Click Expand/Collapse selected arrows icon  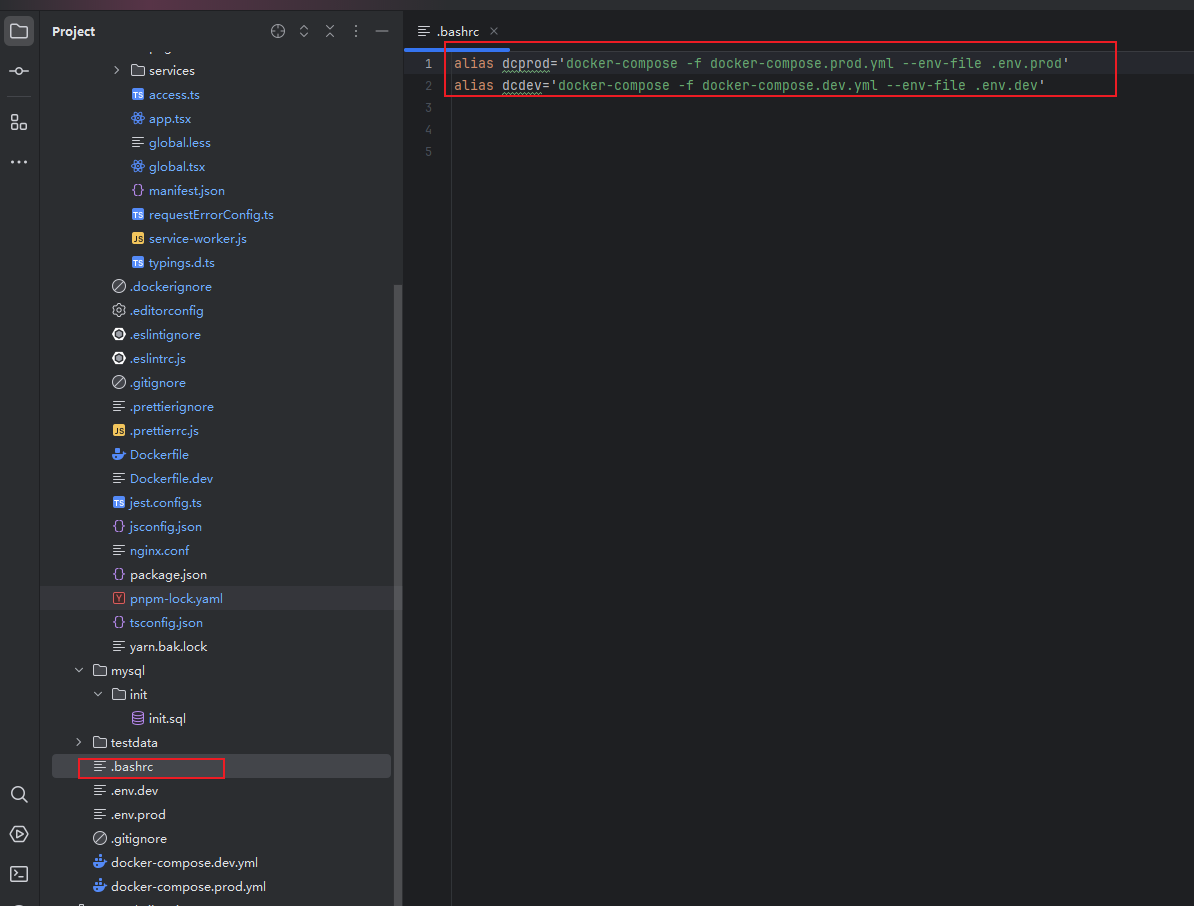click(x=304, y=31)
